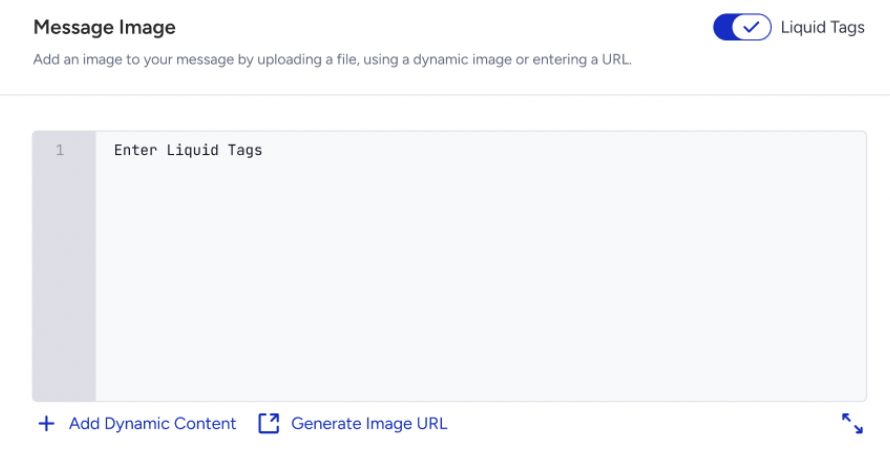Expand the editor with the diagonal arrows icon
Viewport: 890px width, 464px height.
point(852,424)
